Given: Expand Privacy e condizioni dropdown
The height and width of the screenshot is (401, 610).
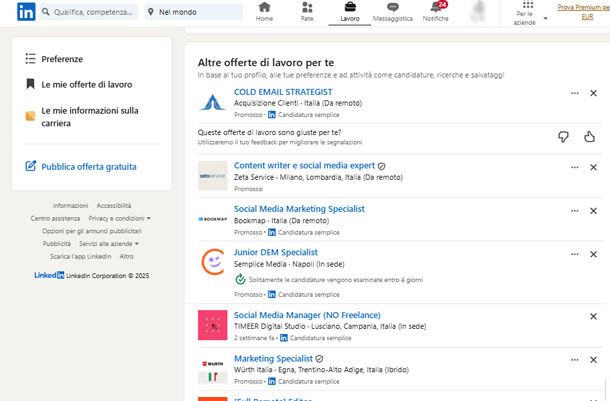Looking at the screenshot, I should click(x=119, y=219).
